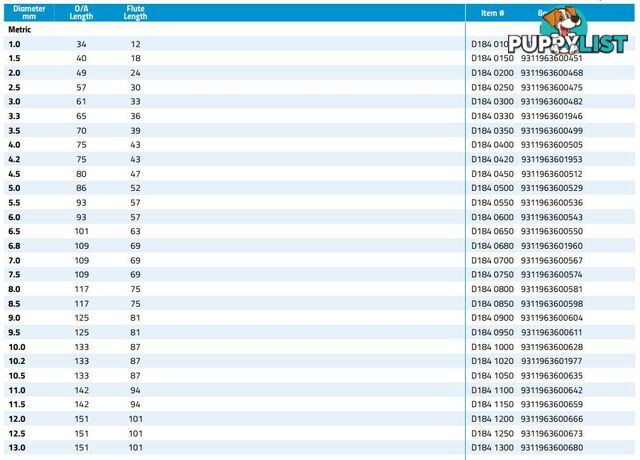Select diameter value 1.0 in first row
This screenshot has width=640, height=460.
(x=14, y=44)
